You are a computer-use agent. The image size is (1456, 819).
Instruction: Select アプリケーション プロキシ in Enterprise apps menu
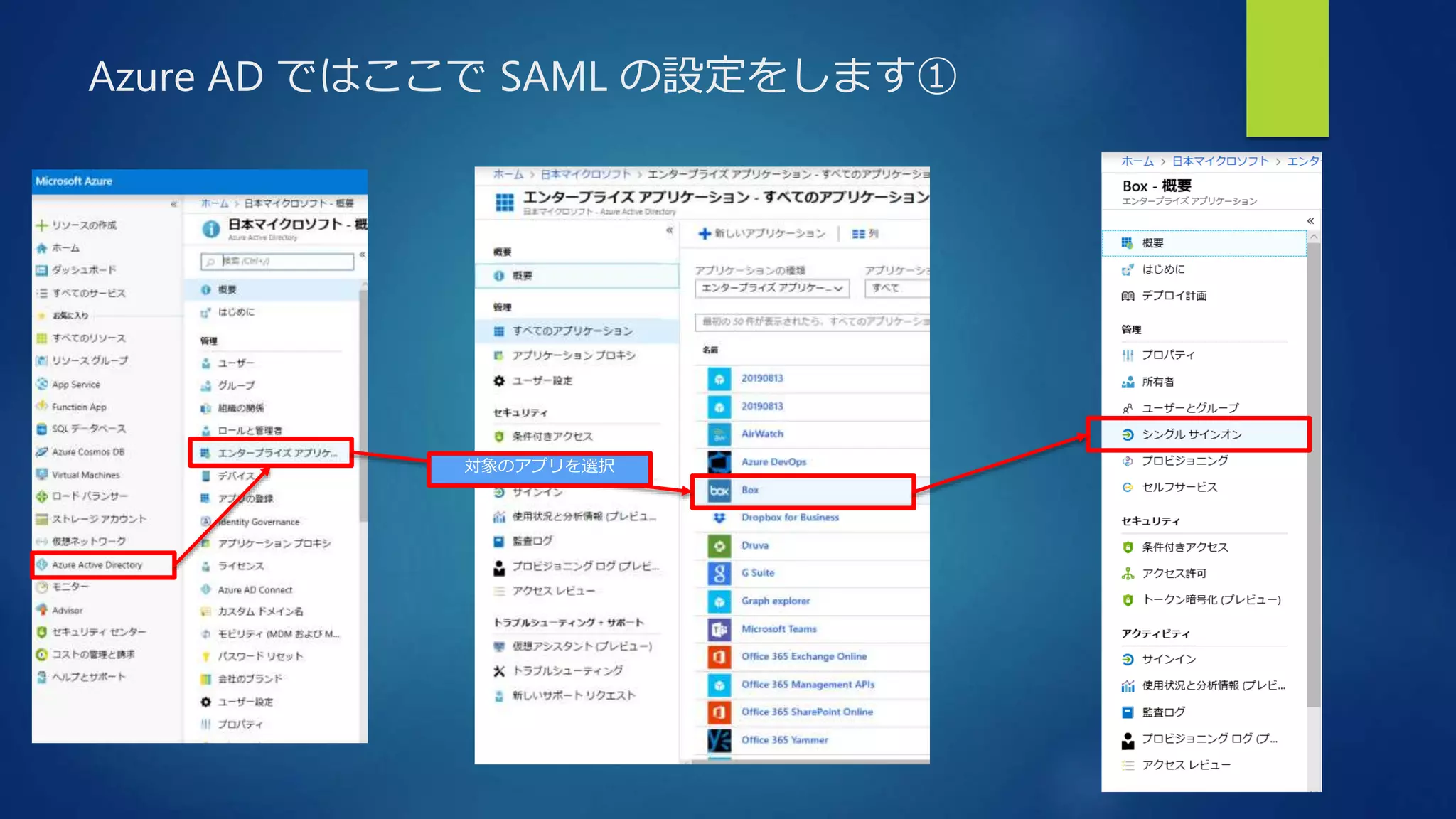tap(574, 355)
